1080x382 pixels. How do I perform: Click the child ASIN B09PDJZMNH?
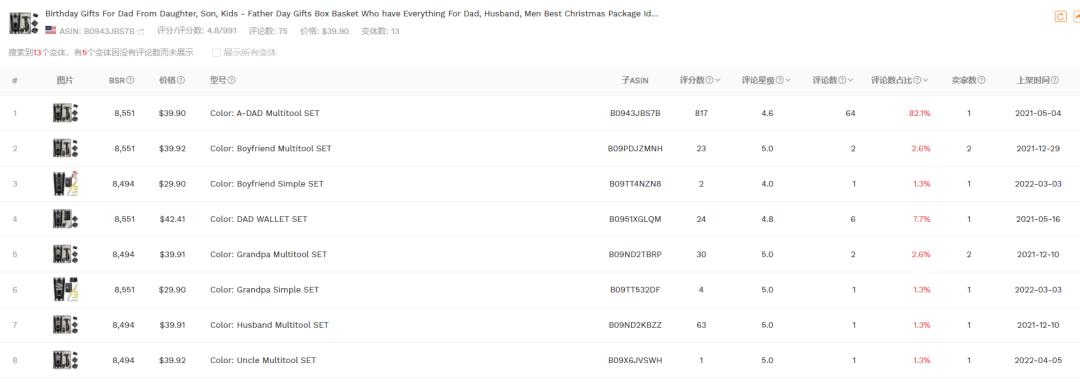pos(635,149)
